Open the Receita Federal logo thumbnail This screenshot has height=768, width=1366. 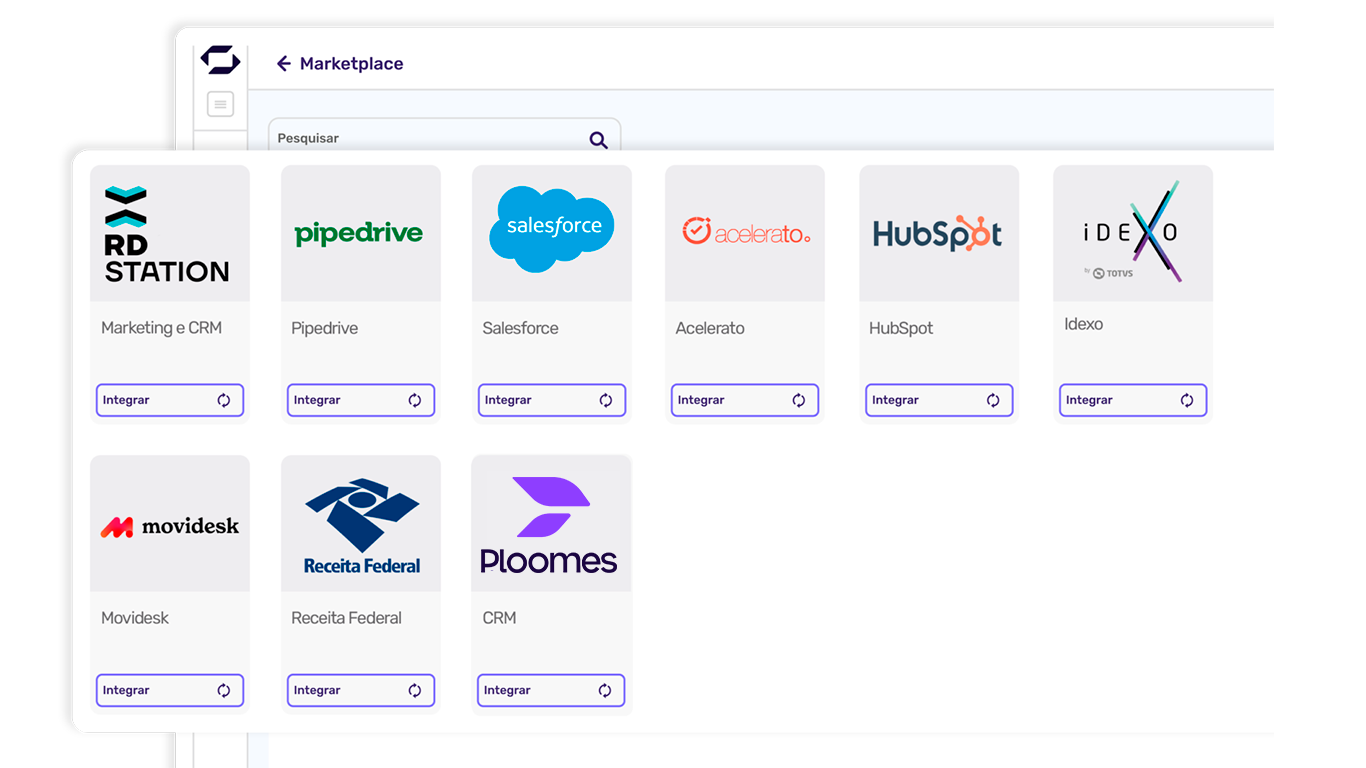click(x=361, y=523)
